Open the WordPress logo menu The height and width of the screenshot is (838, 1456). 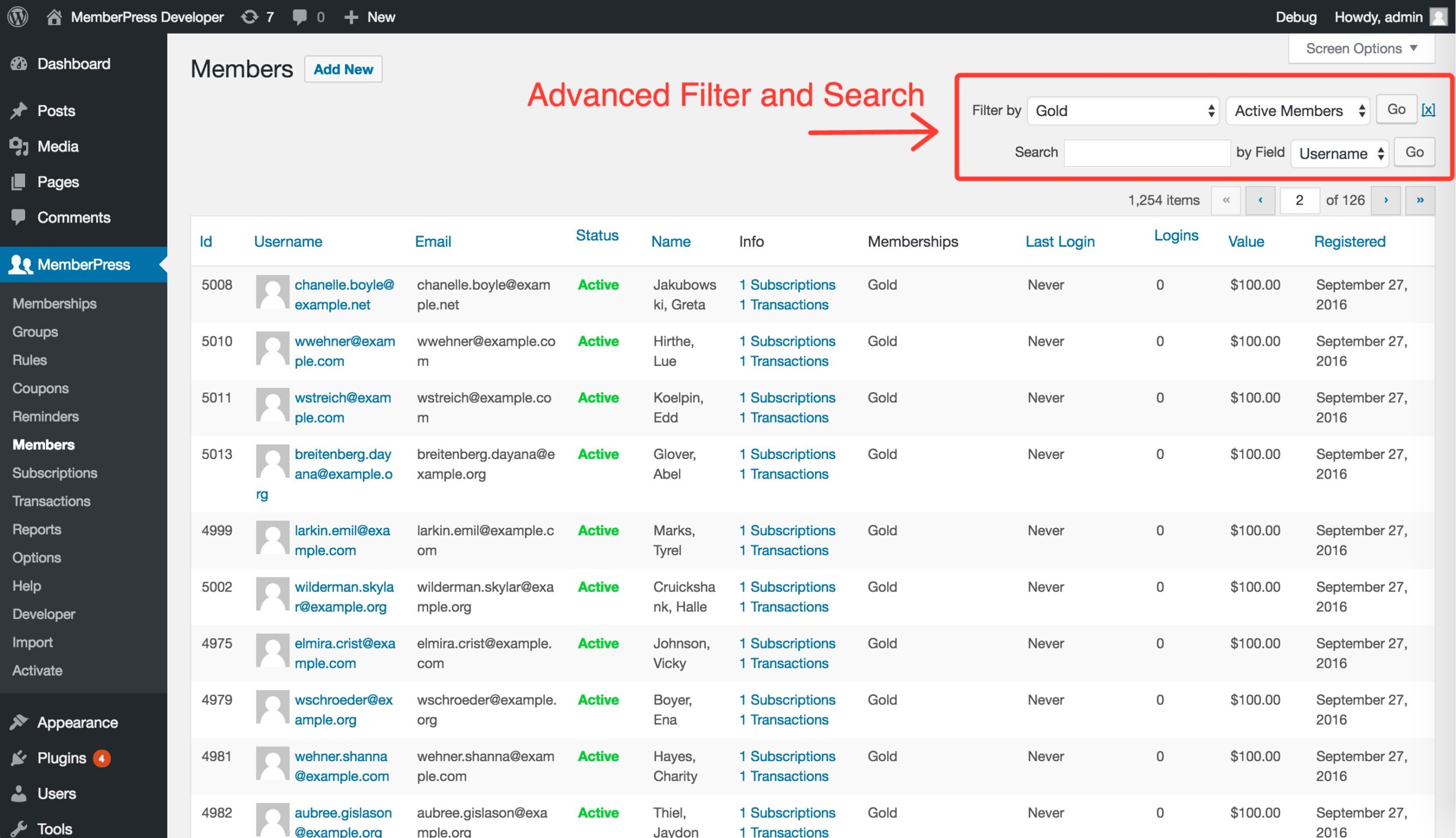(18, 16)
